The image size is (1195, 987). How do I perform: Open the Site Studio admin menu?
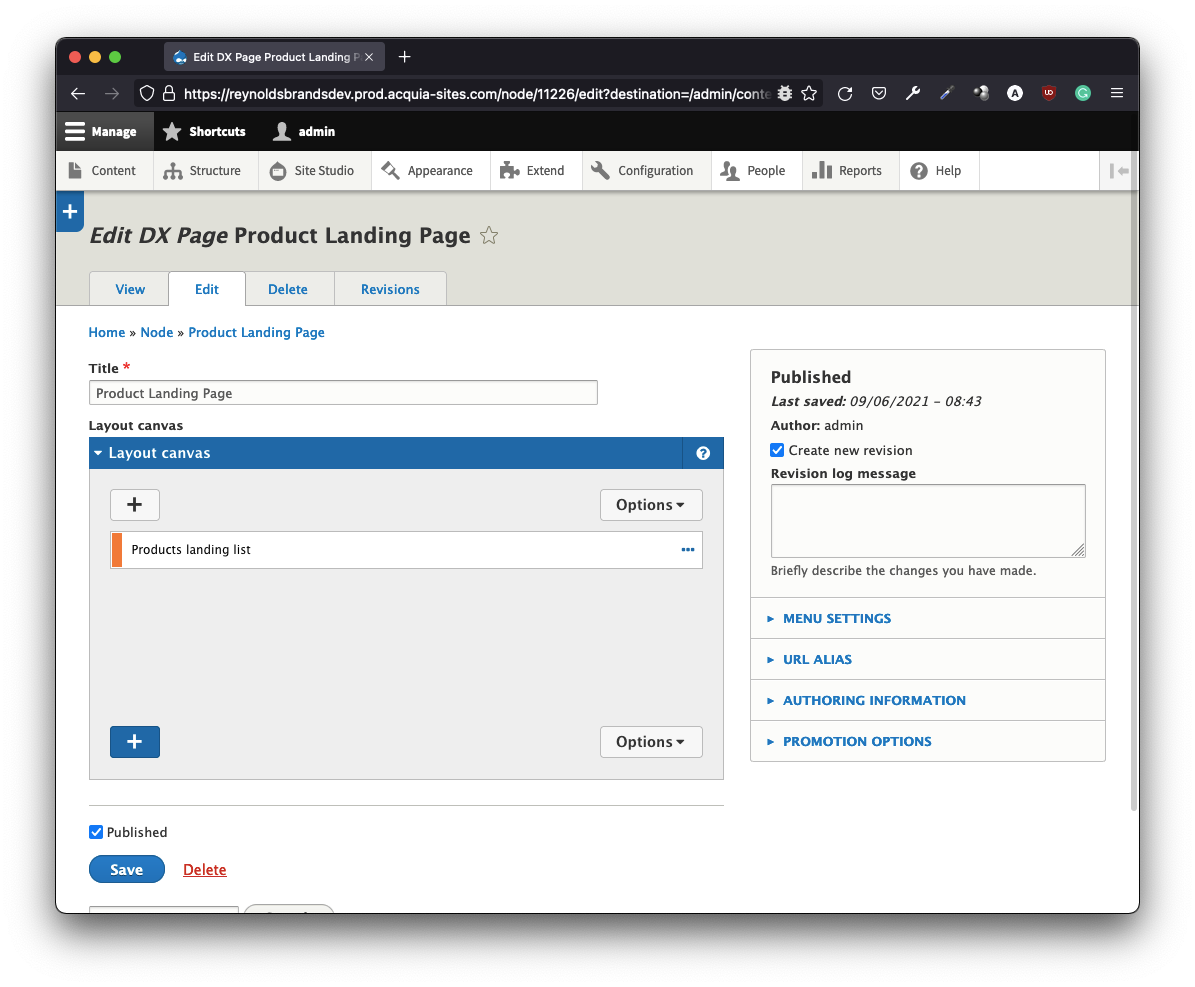click(314, 171)
